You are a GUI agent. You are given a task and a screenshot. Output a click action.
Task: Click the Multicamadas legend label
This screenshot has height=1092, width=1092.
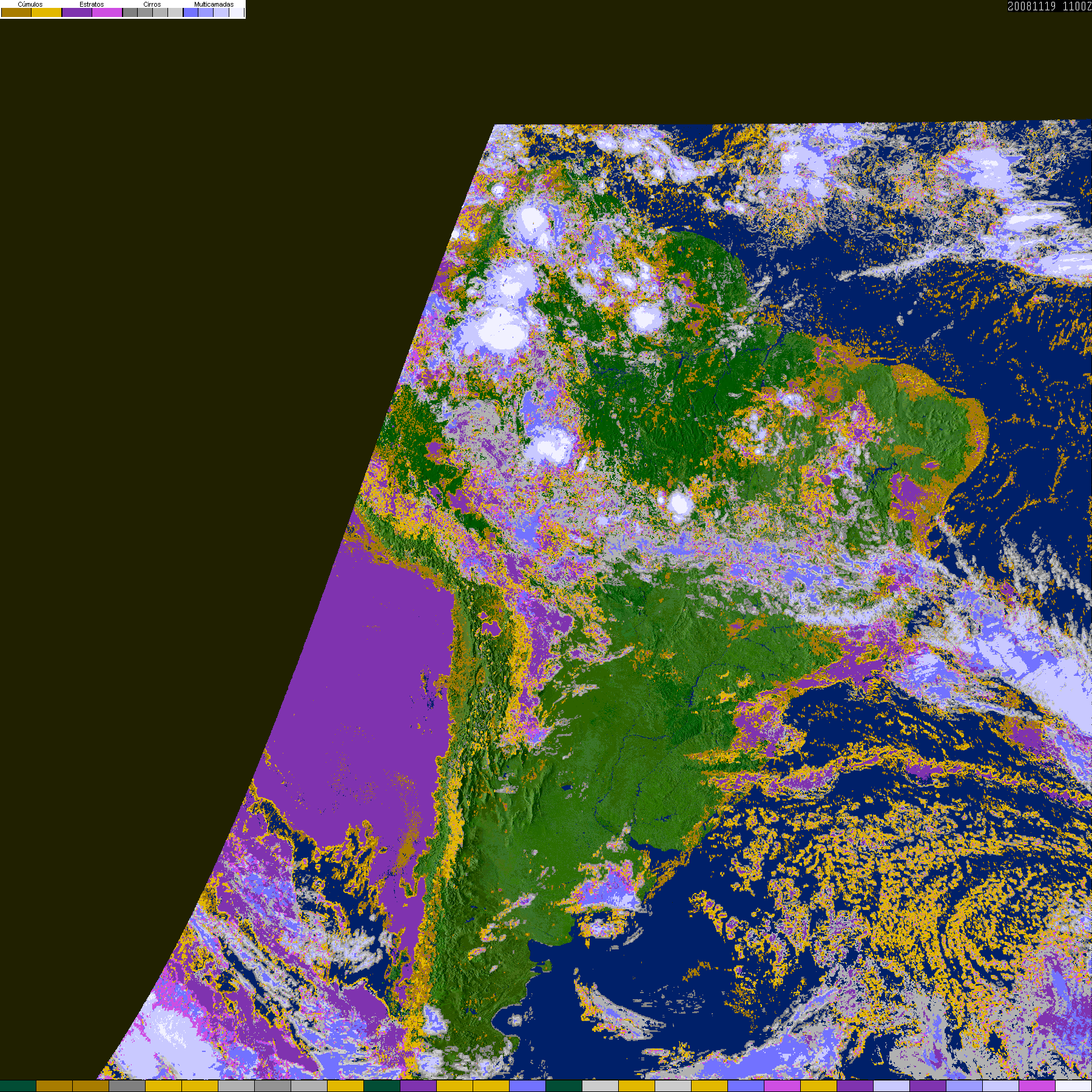point(214,4)
